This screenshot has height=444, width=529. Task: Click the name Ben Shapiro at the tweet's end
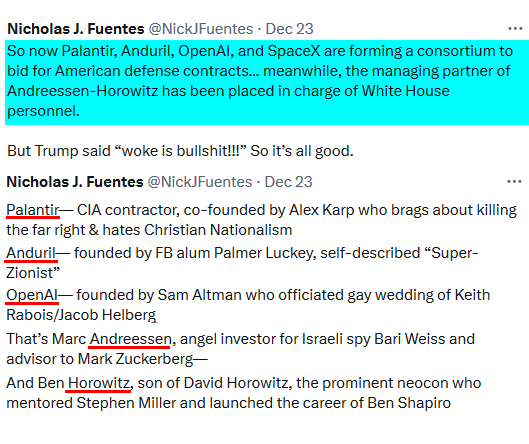tap(409, 403)
